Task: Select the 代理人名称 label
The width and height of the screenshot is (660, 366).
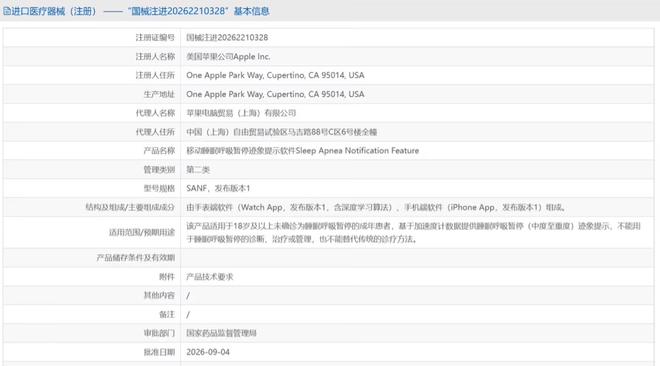Action: coord(155,113)
